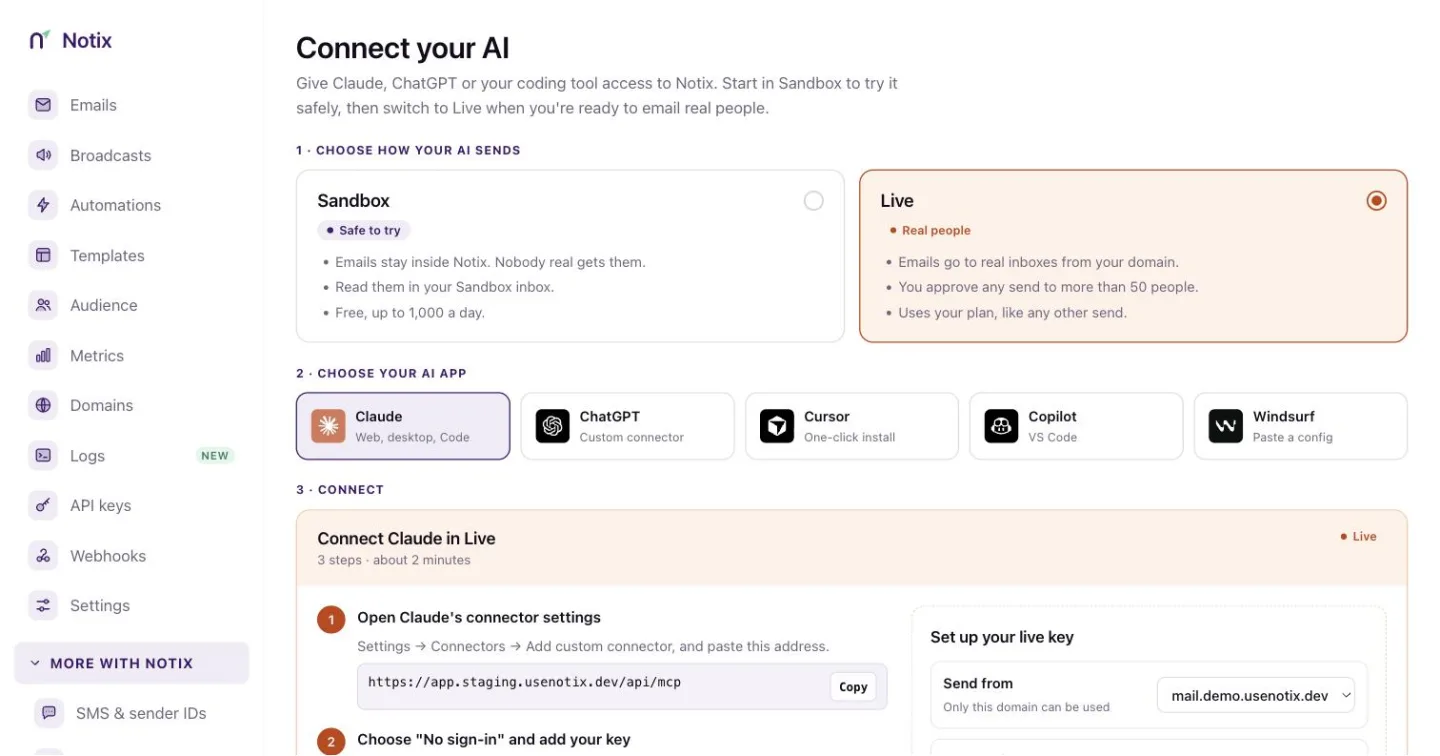
Task: Select the Live radio button
Action: (1377, 201)
